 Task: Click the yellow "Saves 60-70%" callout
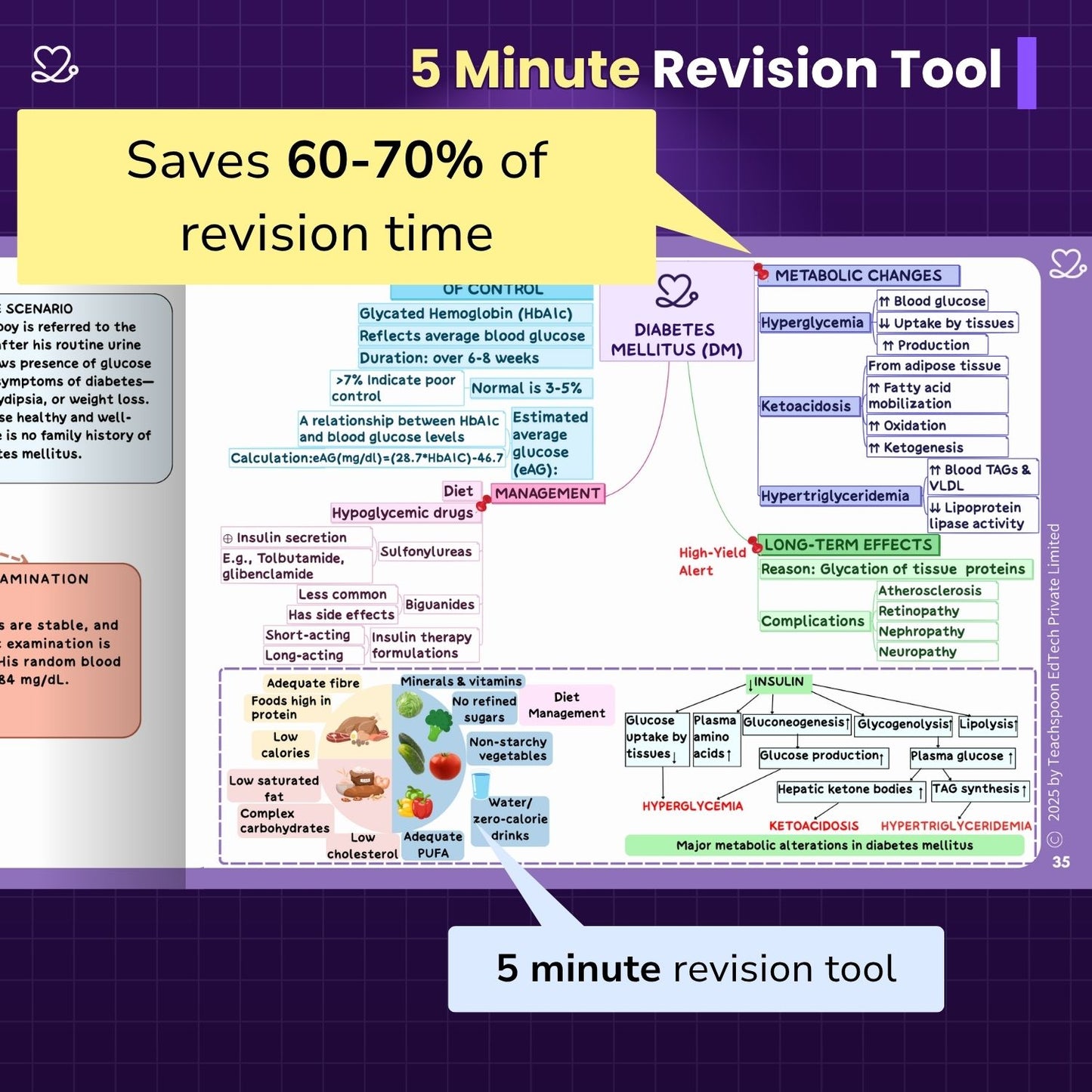pos(336,196)
